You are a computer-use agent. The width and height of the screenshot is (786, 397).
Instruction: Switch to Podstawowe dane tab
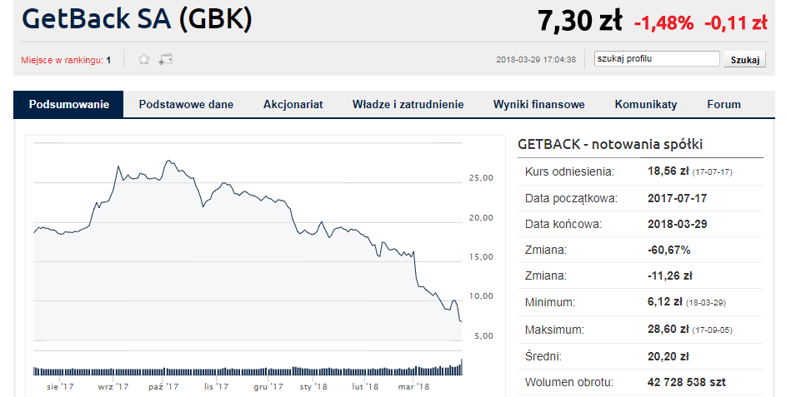click(x=186, y=104)
